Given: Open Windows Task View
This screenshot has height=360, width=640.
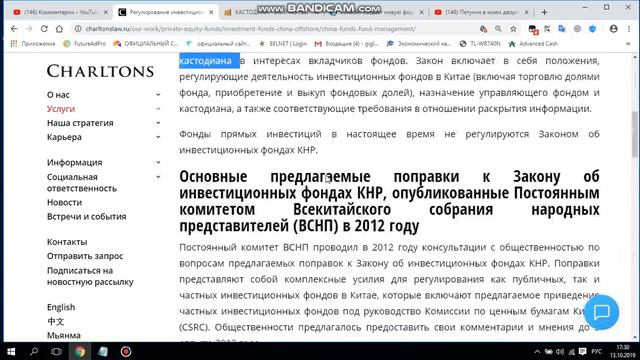Looking at the screenshot, I should click(x=56, y=351).
